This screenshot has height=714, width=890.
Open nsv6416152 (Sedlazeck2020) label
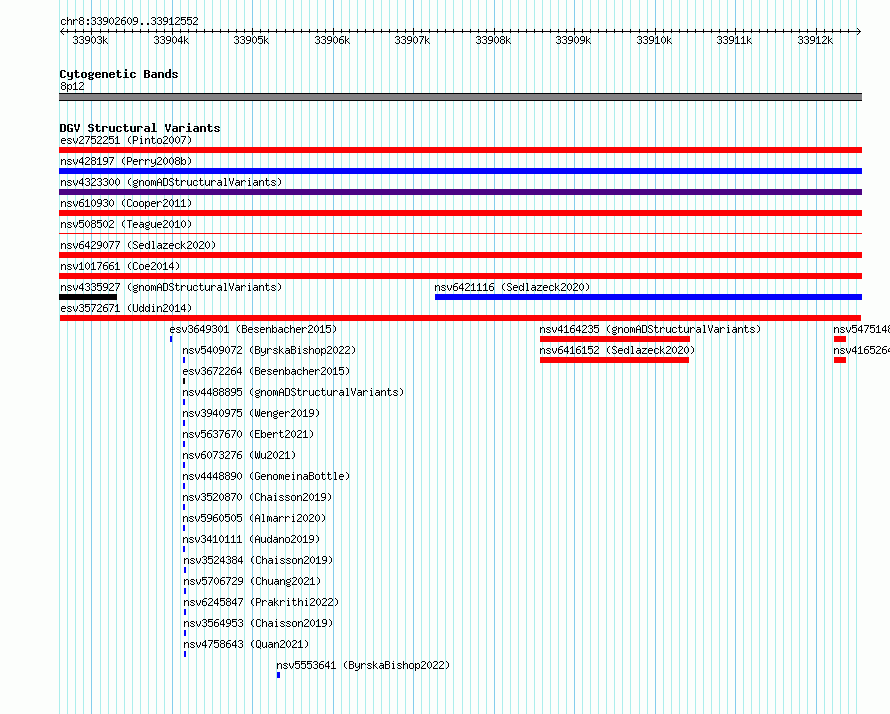(x=617, y=350)
